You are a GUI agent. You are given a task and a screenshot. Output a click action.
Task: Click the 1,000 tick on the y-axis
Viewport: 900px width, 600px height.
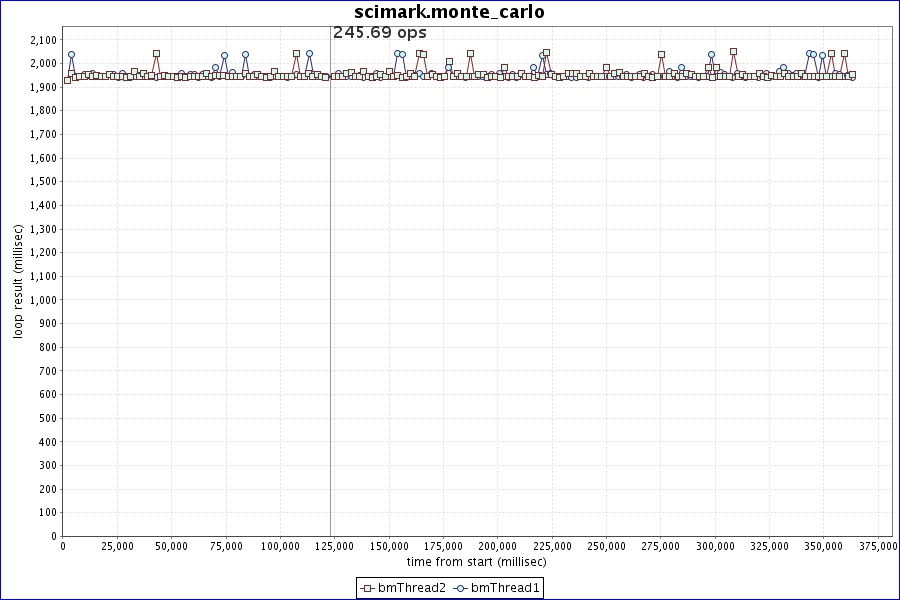[x=43, y=300]
